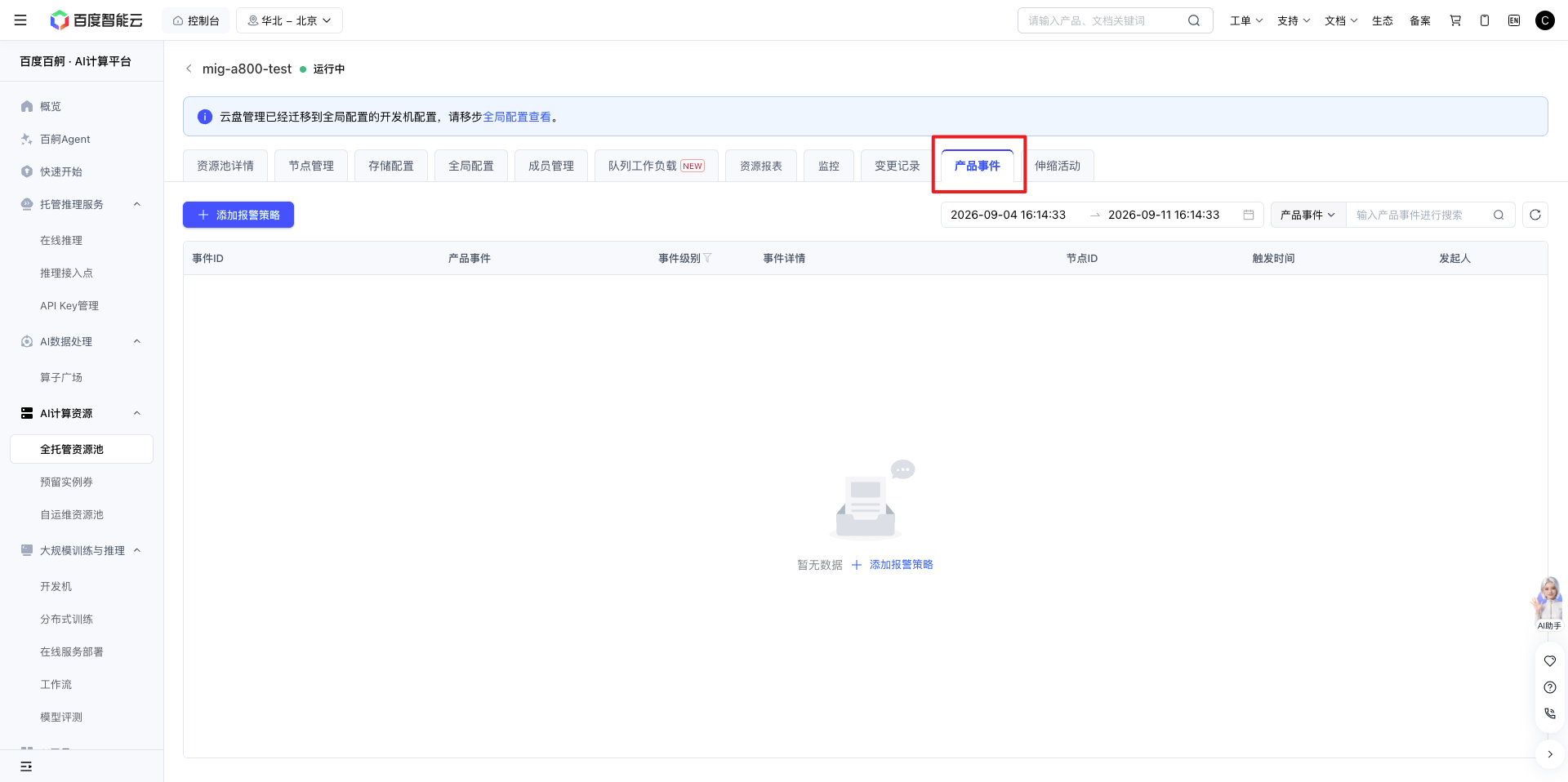Click the search magnifier in top search bar
The image size is (1568, 782).
click(1194, 20)
